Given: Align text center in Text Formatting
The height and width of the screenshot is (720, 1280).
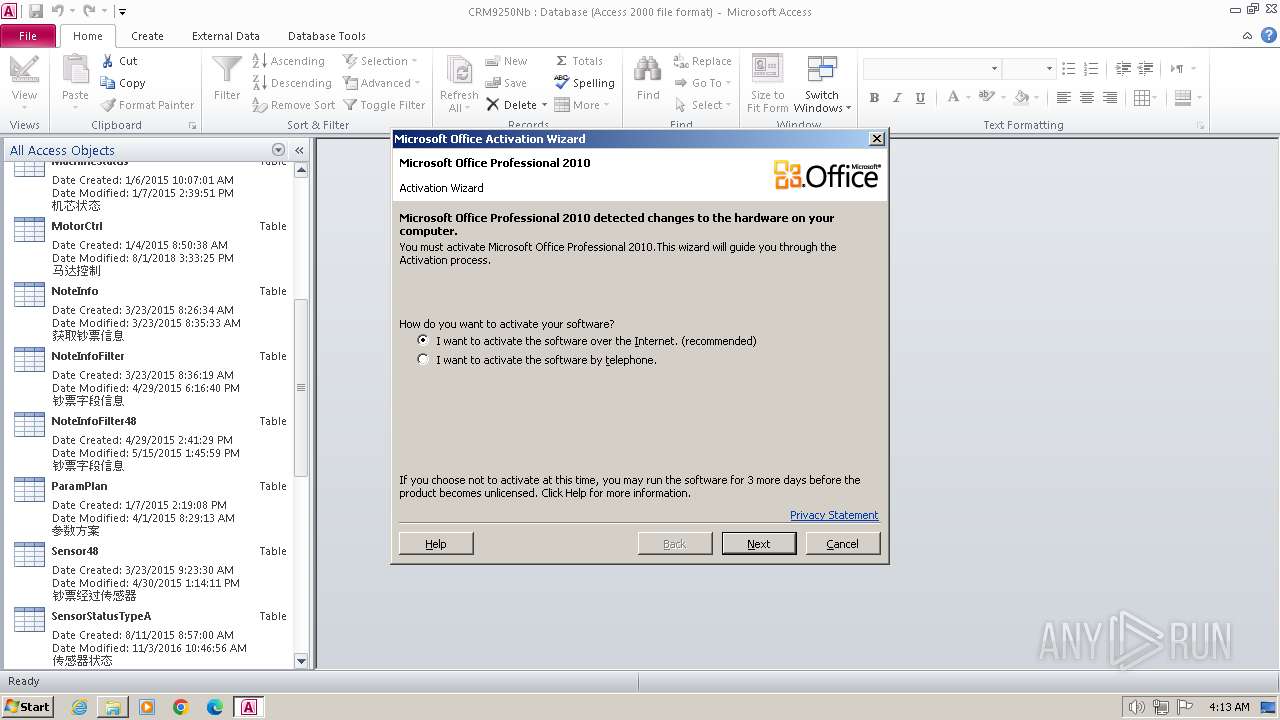Looking at the screenshot, I should point(1087,98).
